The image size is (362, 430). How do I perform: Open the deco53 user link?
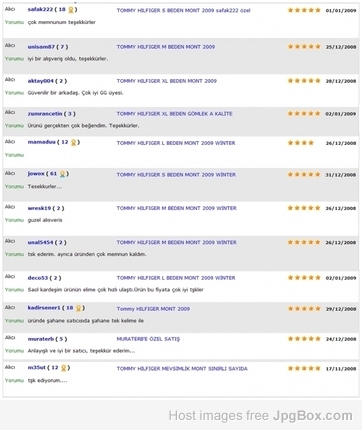(x=38, y=278)
